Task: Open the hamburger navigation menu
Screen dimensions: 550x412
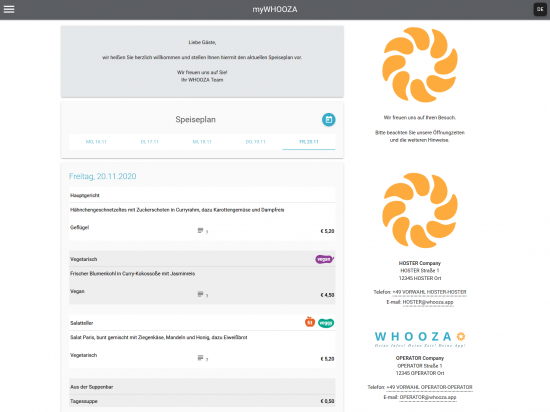Action: (x=9, y=9)
